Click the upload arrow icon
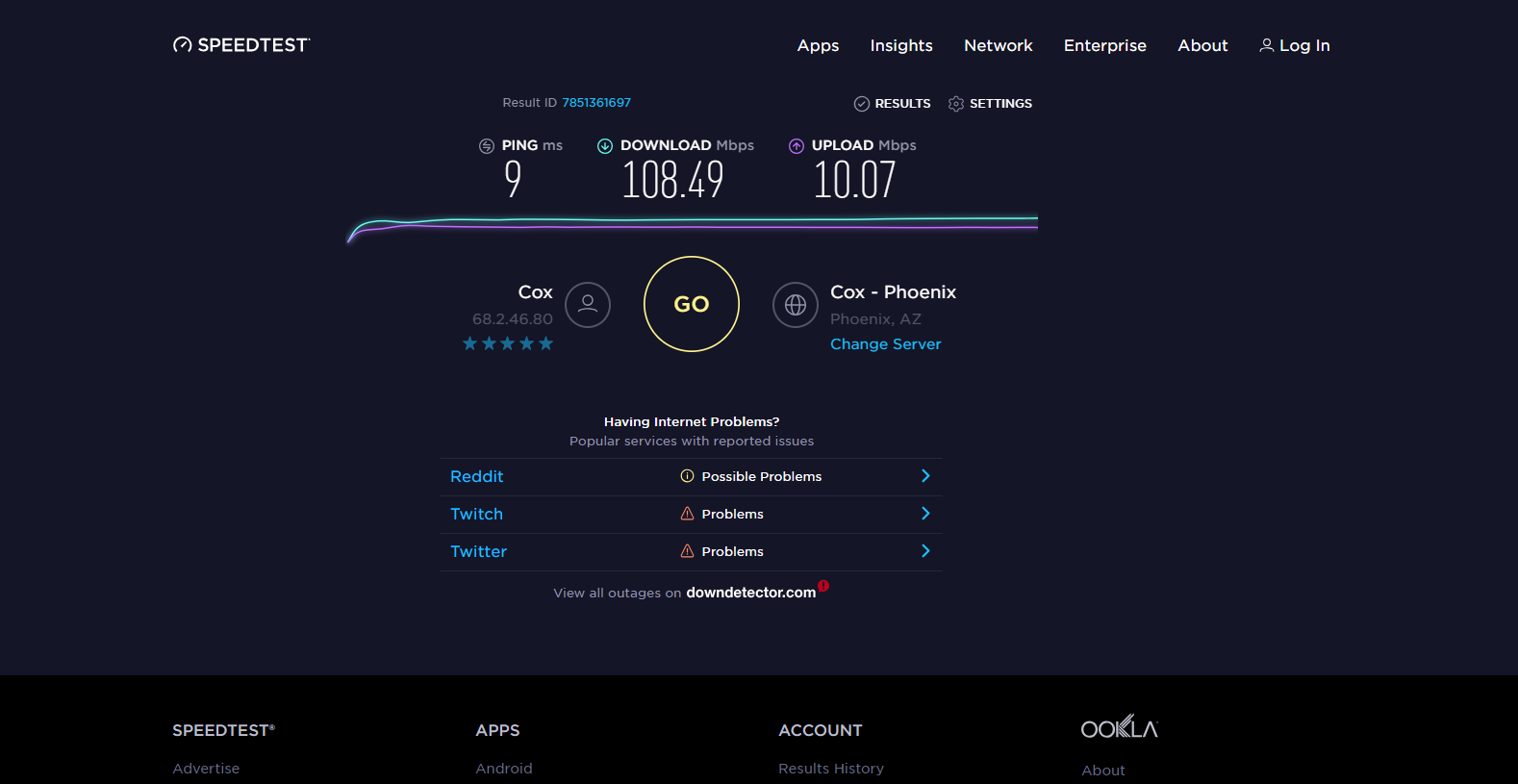The width and height of the screenshot is (1518, 784). [797, 146]
